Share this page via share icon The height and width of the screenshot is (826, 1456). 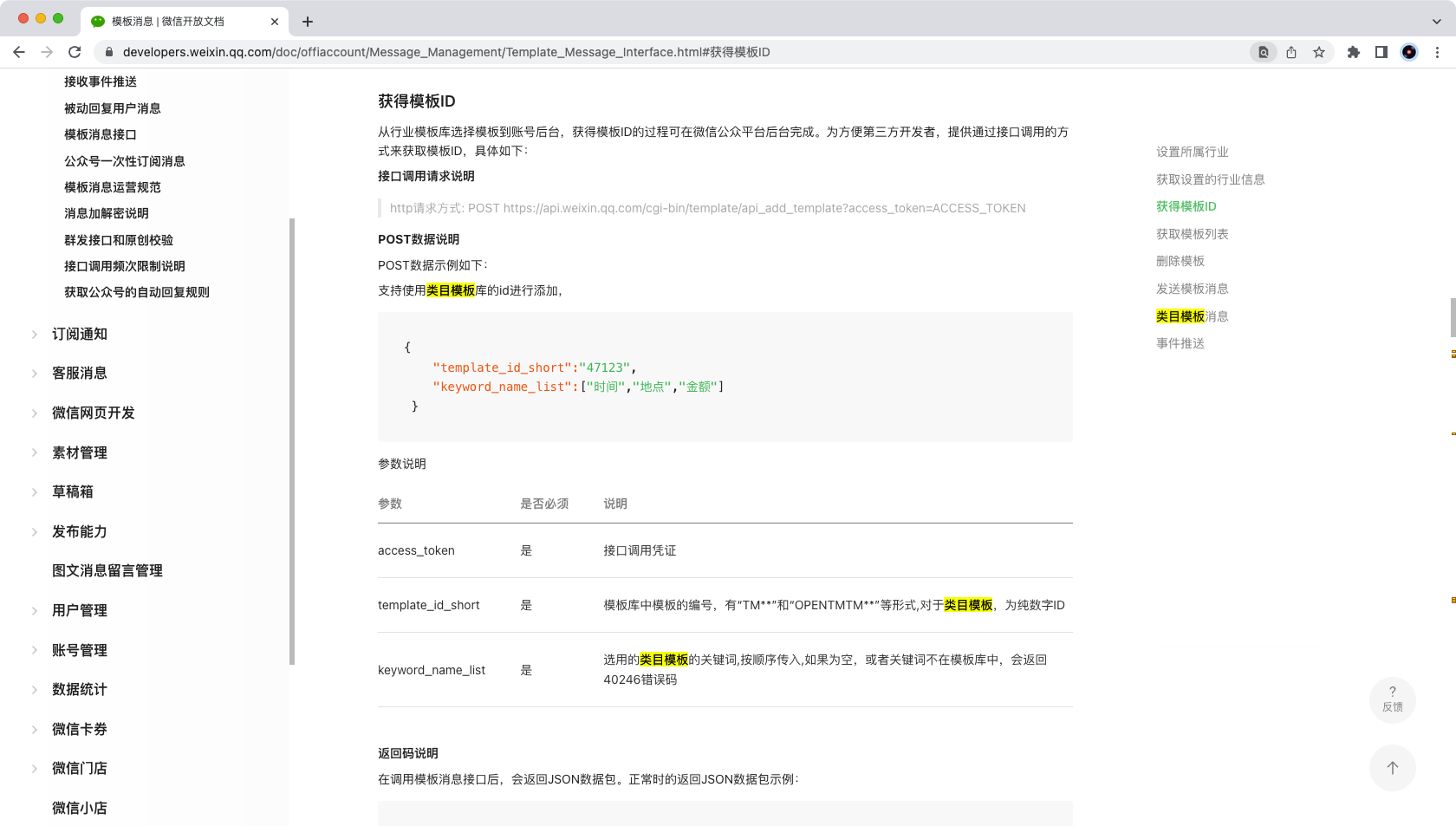tap(1291, 52)
